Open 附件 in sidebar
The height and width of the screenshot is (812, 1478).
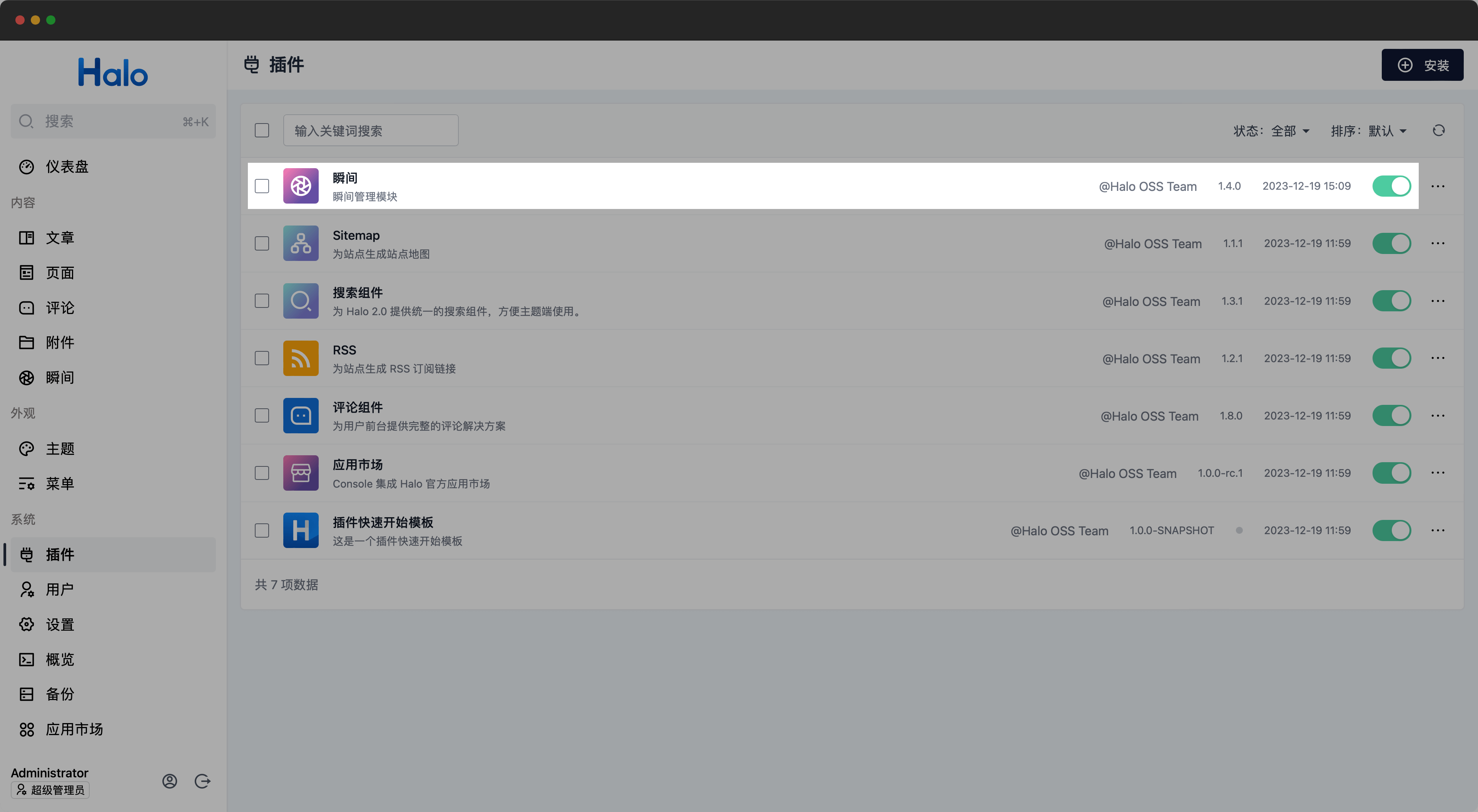(113, 343)
